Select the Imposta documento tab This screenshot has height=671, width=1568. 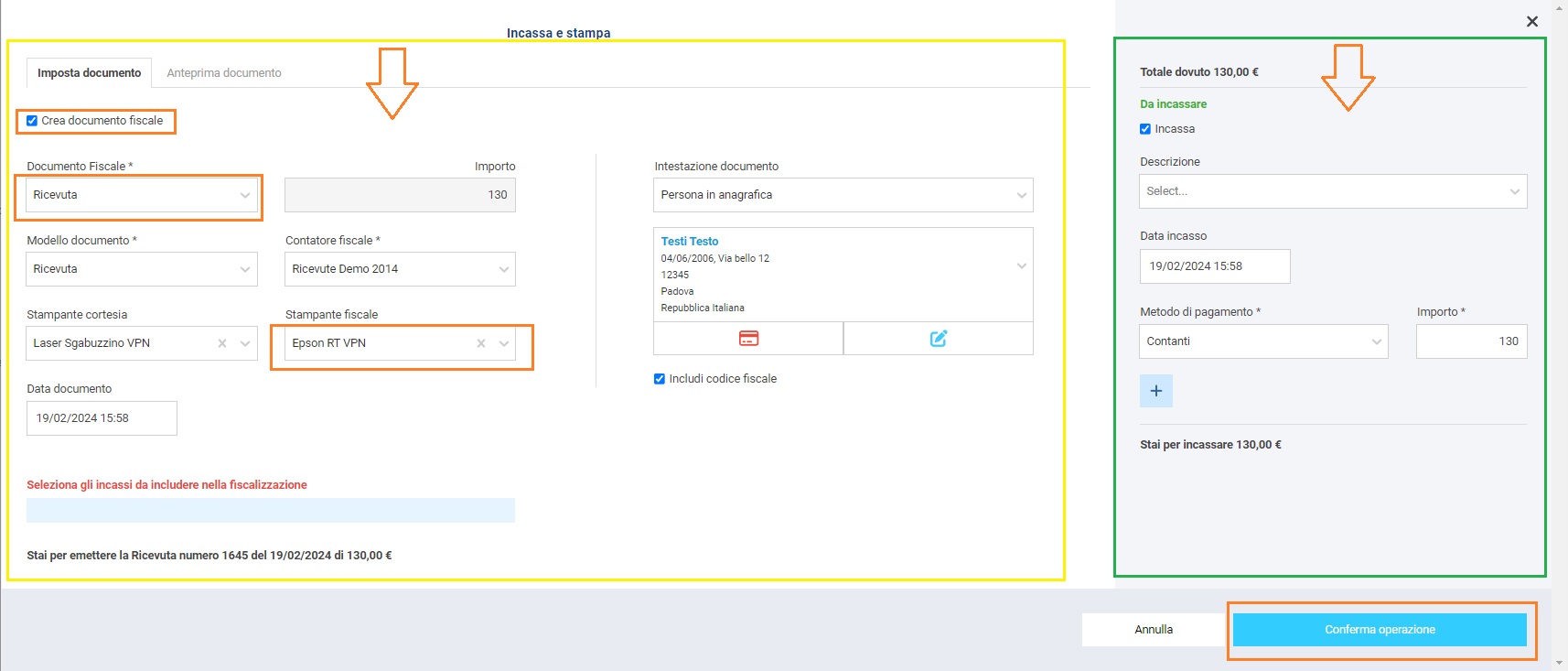(x=89, y=73)
